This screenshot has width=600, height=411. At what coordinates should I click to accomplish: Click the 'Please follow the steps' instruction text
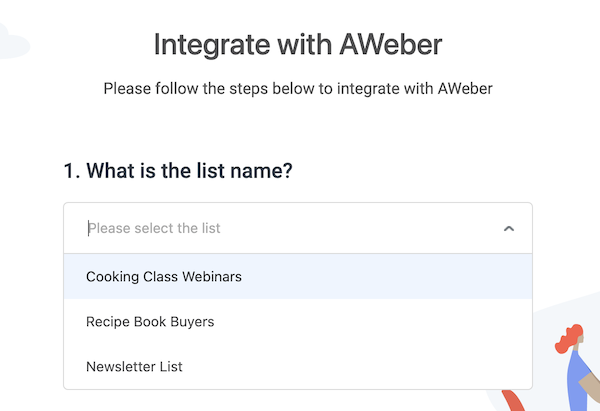coord(298,89)
